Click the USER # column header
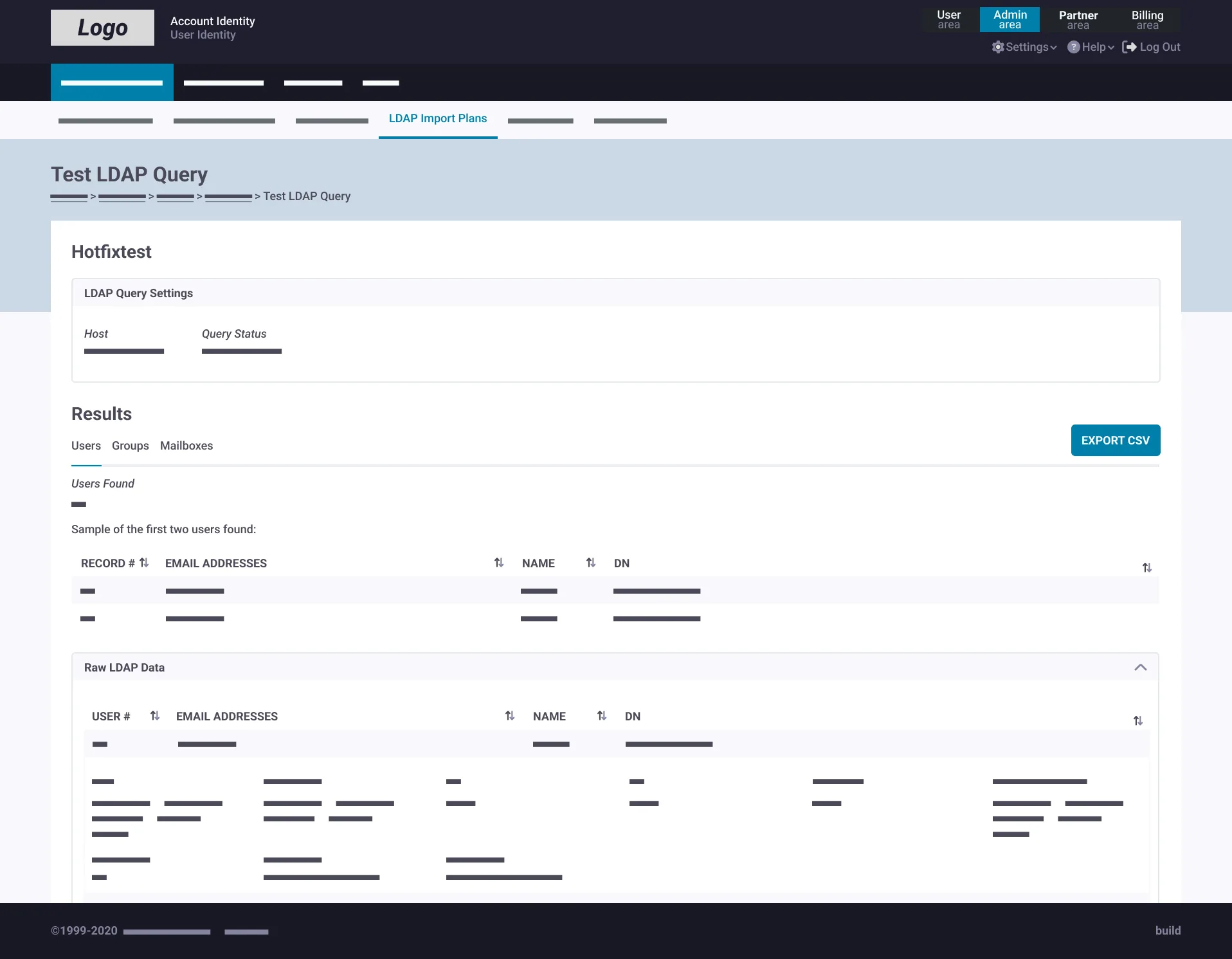 coord(111,717)
